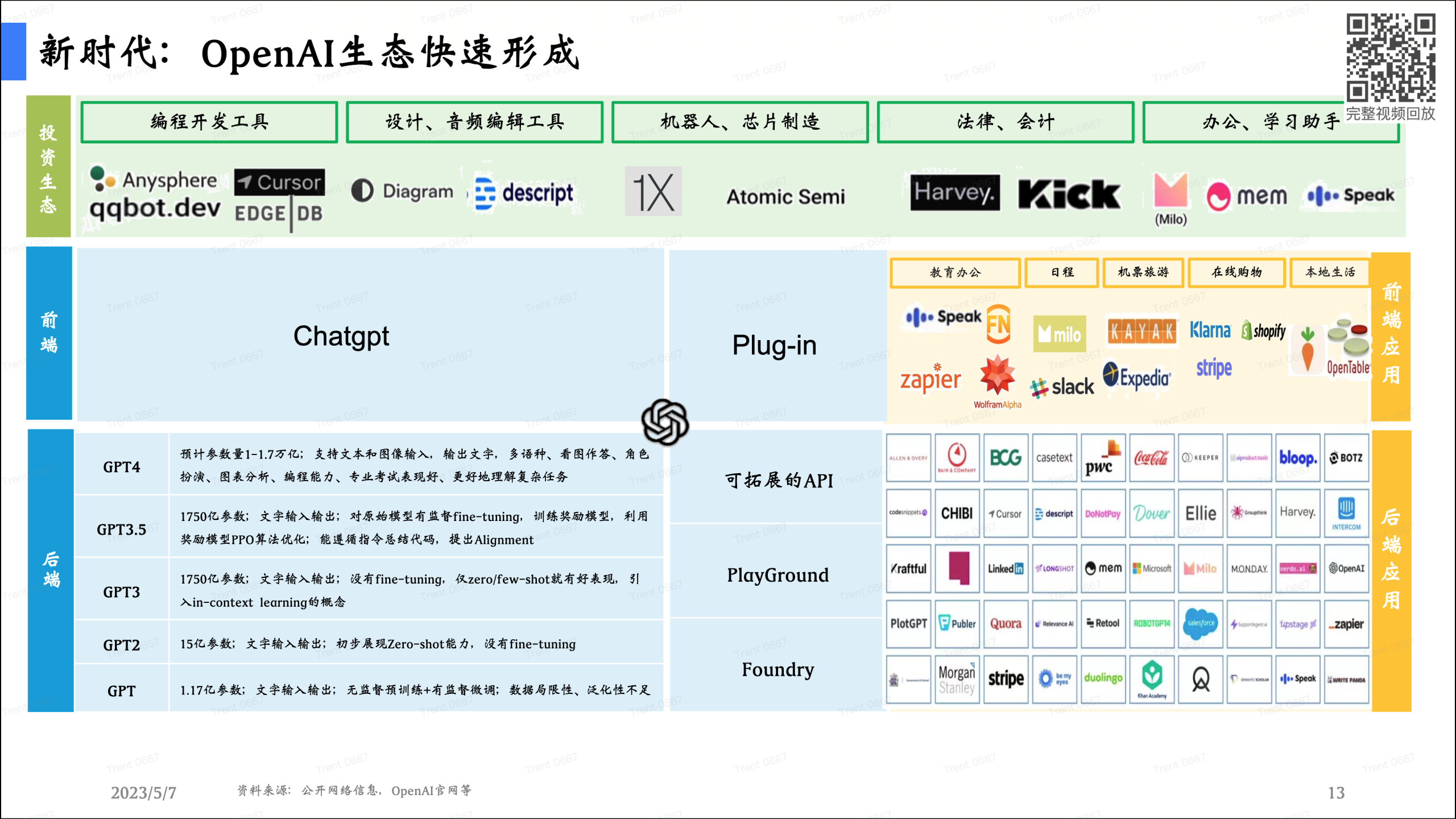Select the Khan Academy logo tile
The image size is (1456, 819).
coord(1152,679)
